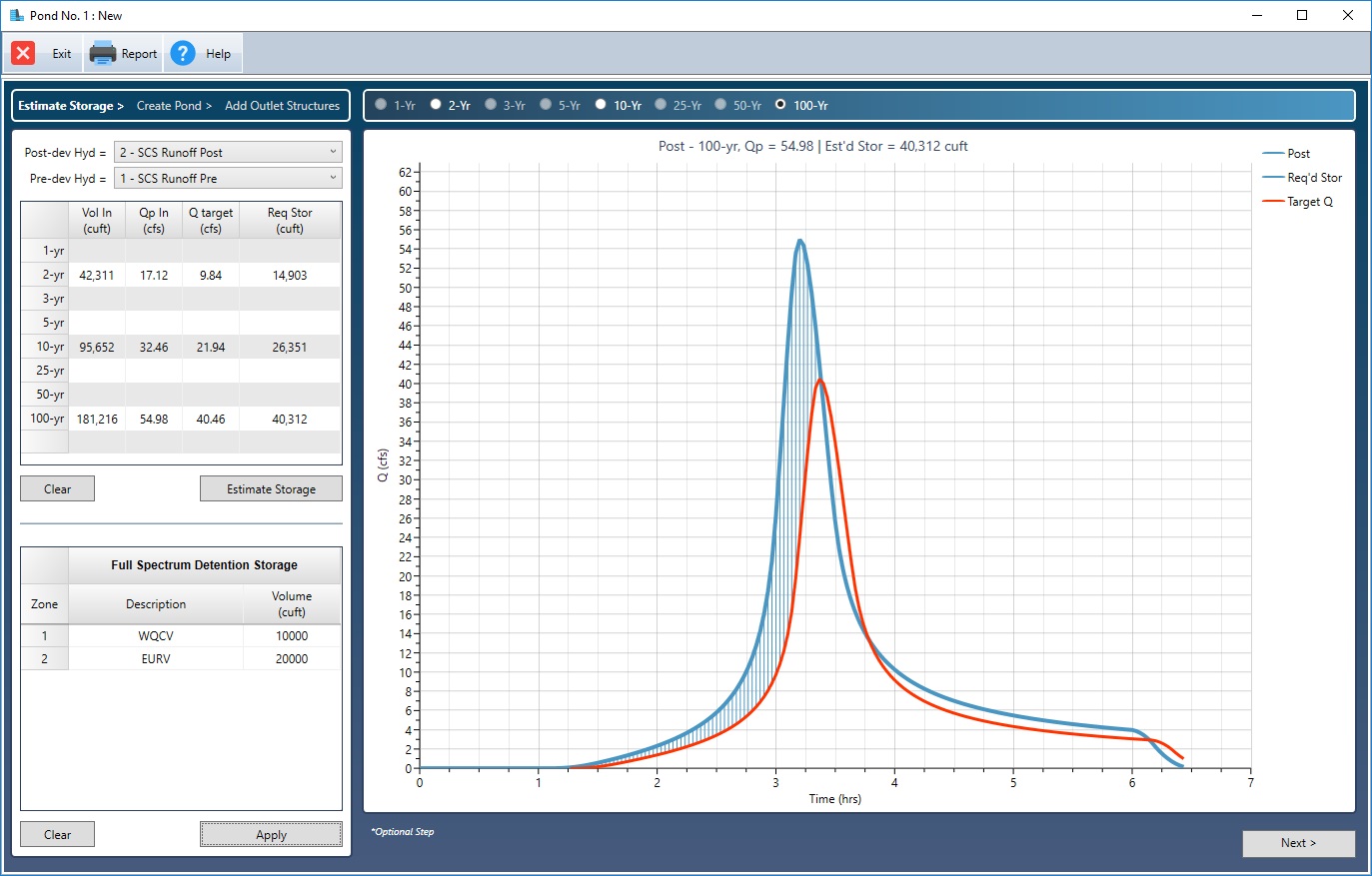
Task: Clear the storage estimate table
Action: tap(57, 488)
